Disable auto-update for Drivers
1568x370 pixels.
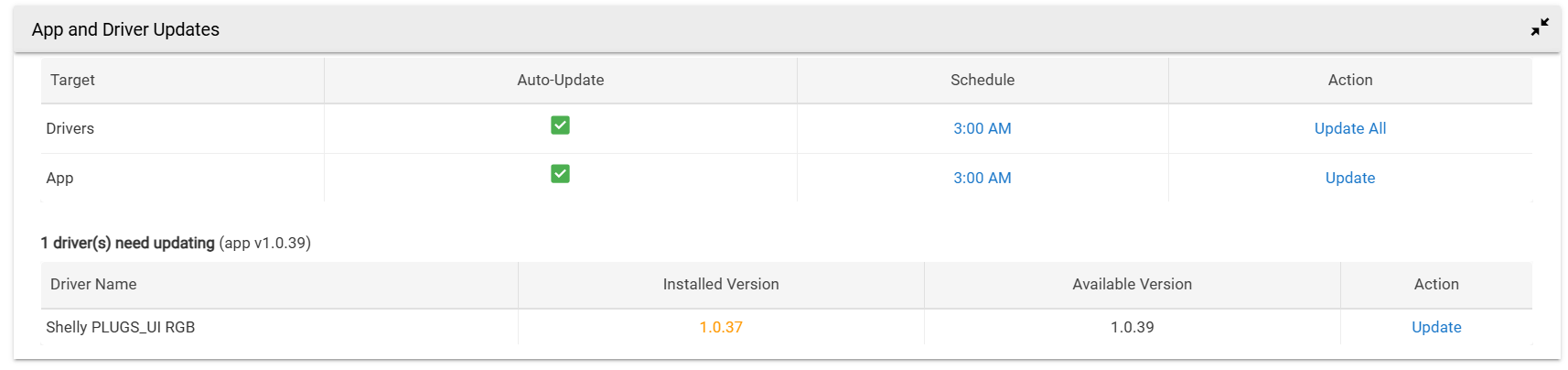560,125
